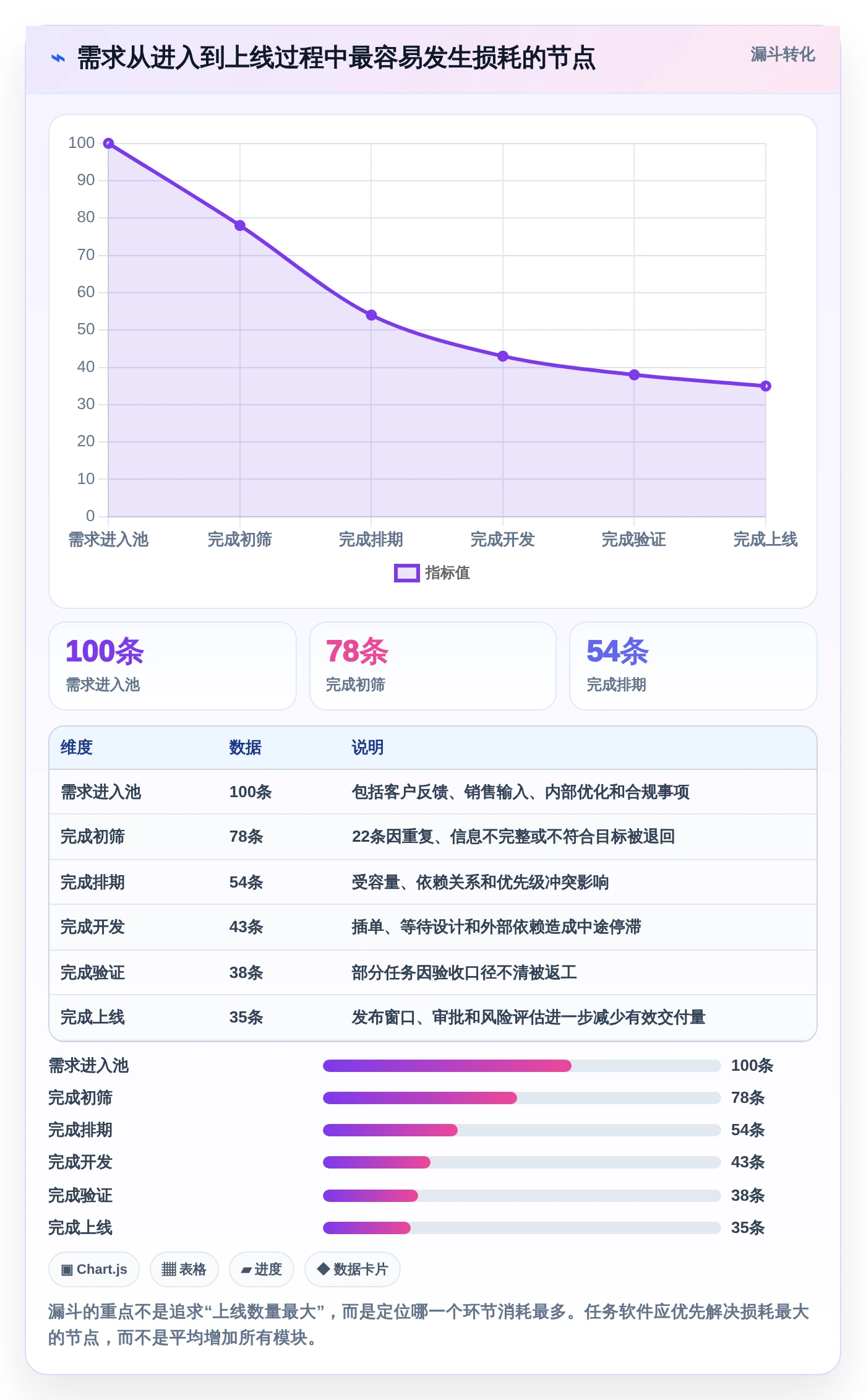
Task: Click the 完成验证 progress bar
Action: point(522,1196)
